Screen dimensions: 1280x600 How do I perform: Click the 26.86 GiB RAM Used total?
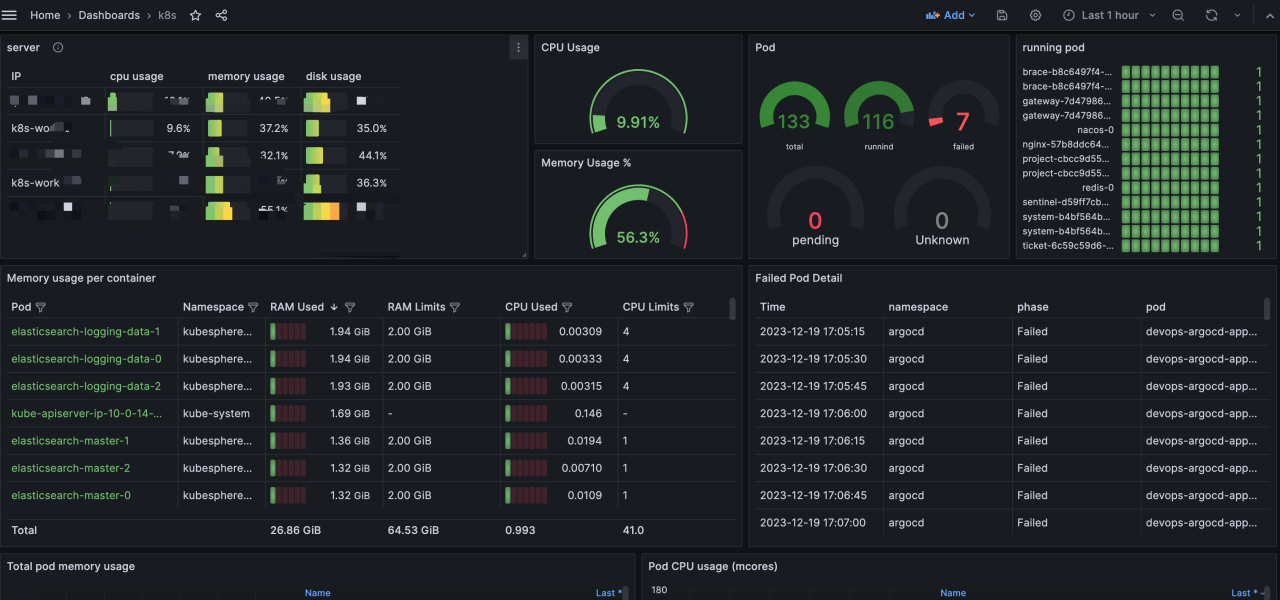[296, 530]
